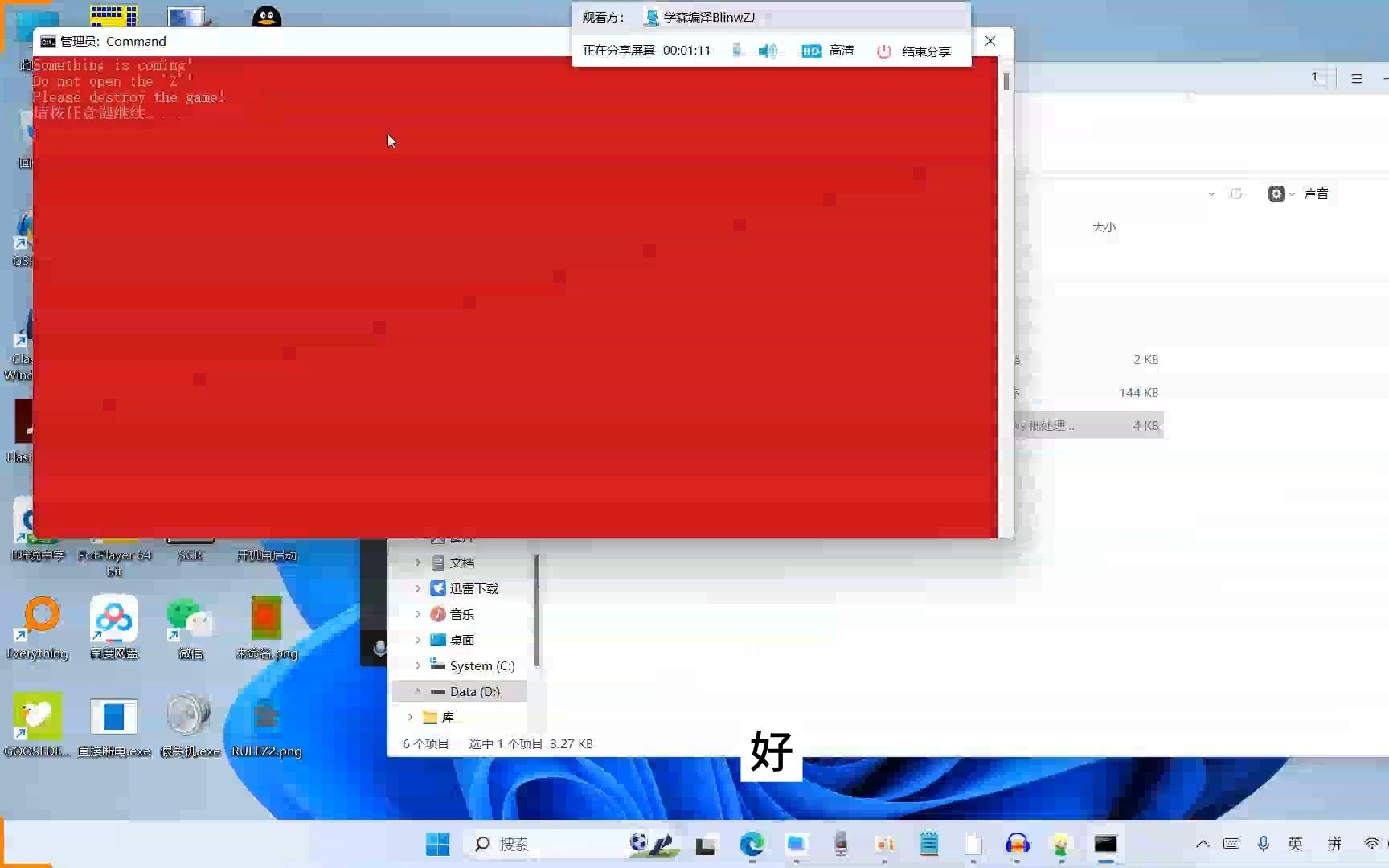
Task: Select the 未命名.png file on desktop
Action: 267,628
